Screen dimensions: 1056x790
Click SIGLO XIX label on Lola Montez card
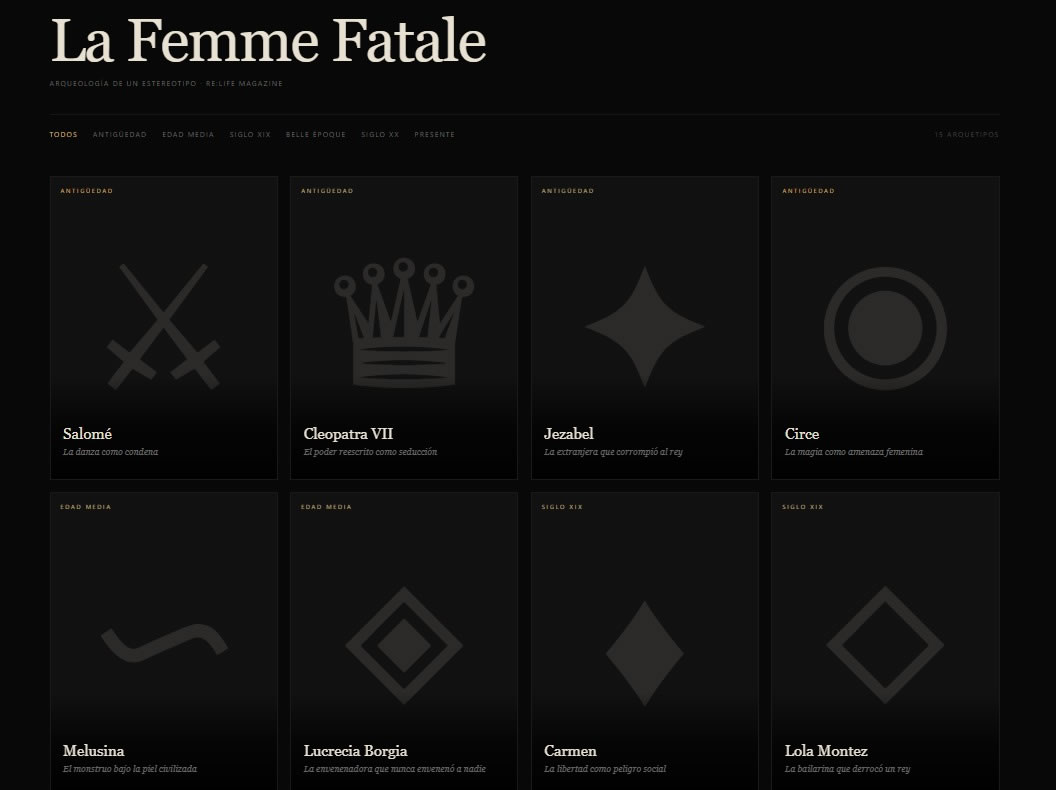pos(802,506)
